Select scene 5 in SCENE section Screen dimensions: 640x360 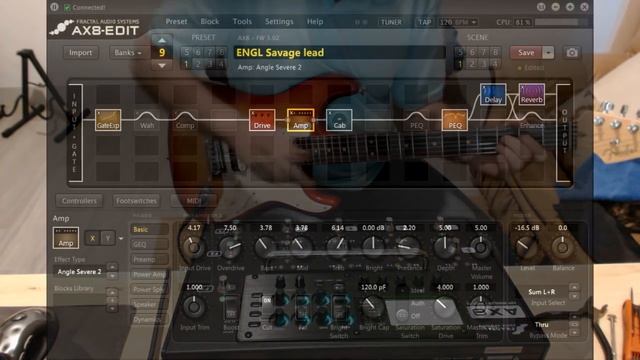pos(460,52)
